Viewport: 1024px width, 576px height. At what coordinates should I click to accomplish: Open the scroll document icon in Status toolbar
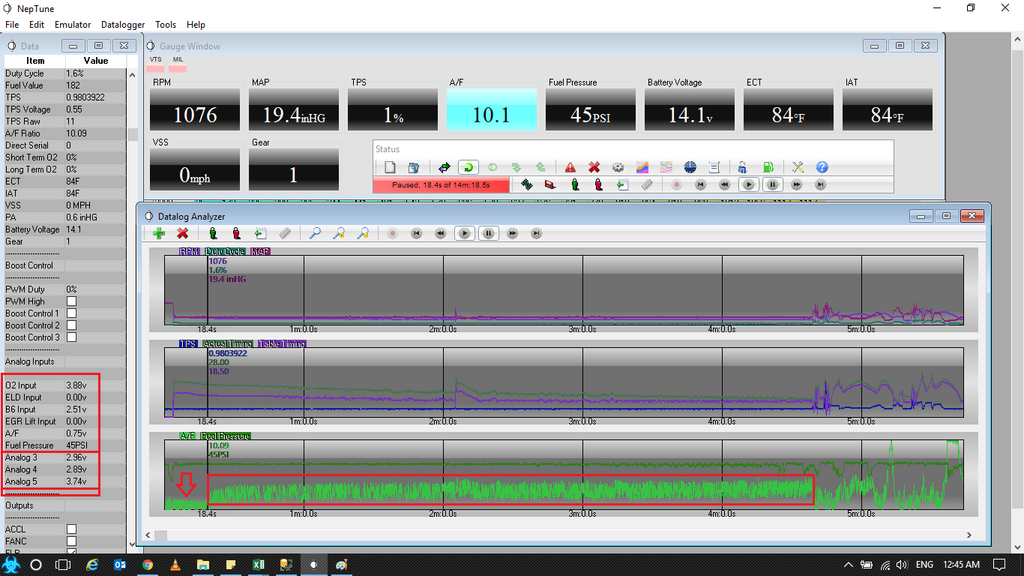[x=714, y=167]
